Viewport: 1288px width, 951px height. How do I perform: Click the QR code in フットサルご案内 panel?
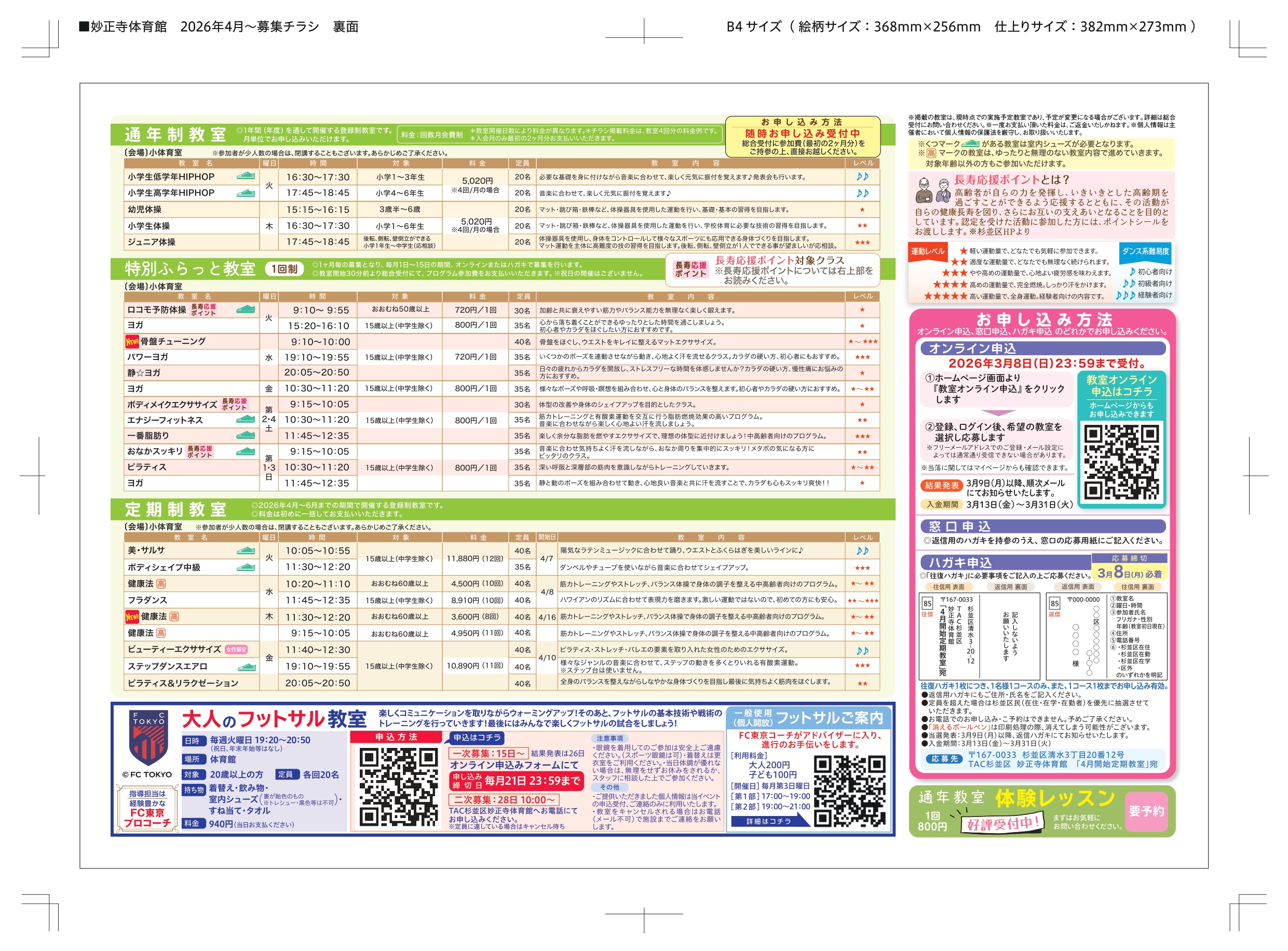tap(849, 792)
